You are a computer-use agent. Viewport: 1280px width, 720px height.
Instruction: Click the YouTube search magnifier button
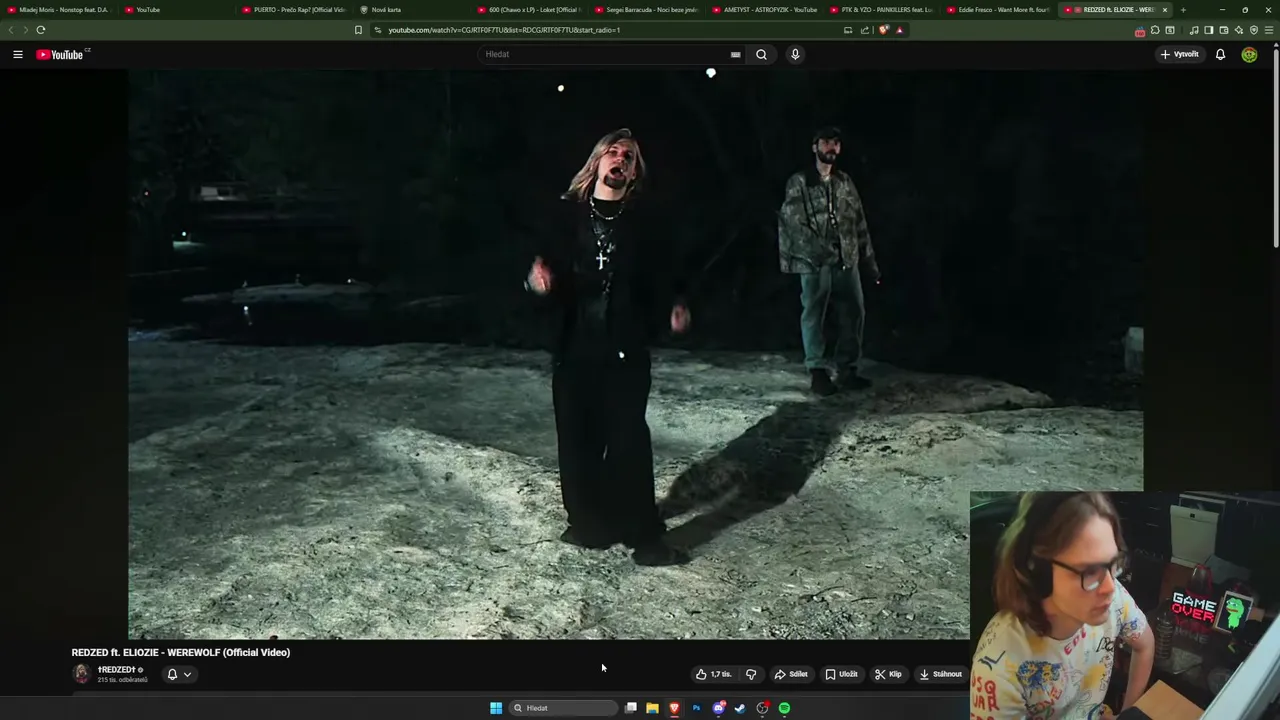[761, 54]
